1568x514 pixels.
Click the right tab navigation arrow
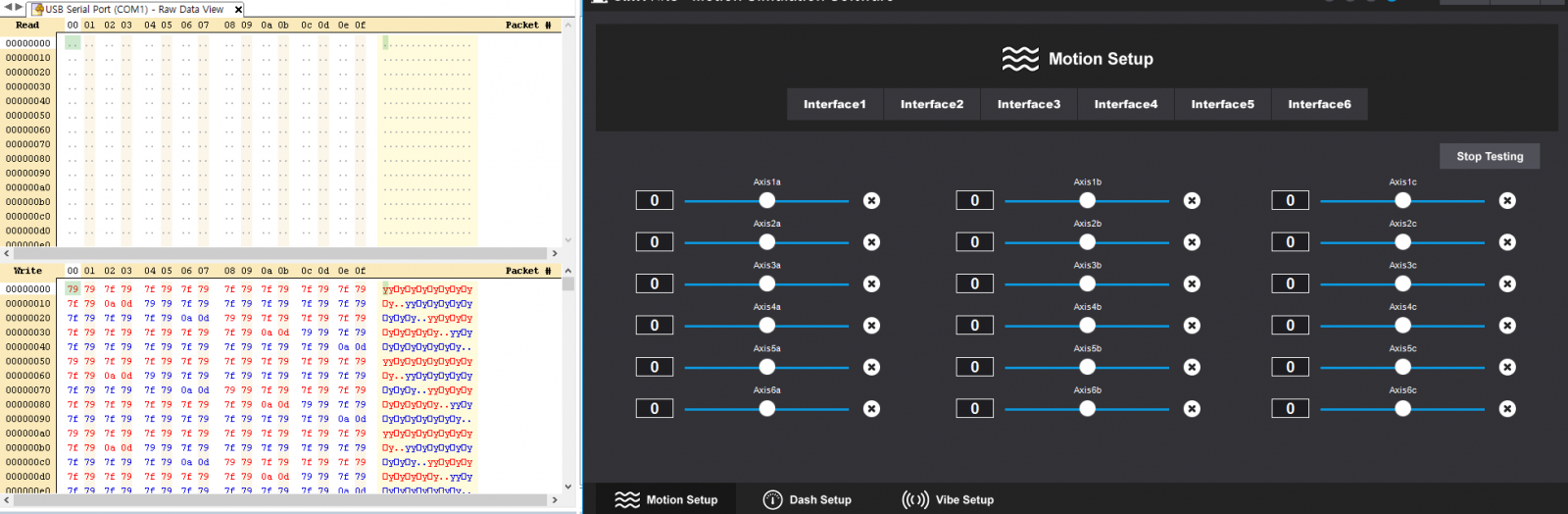click(x=19, y=7)
